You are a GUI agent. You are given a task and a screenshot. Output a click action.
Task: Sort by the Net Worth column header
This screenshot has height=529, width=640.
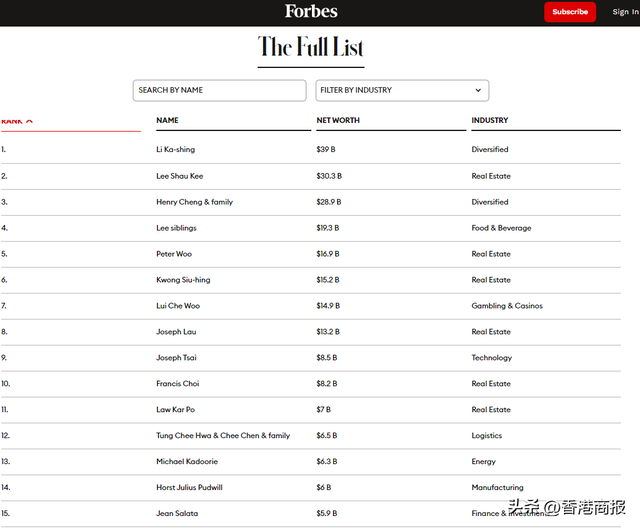tap(338, 120)
